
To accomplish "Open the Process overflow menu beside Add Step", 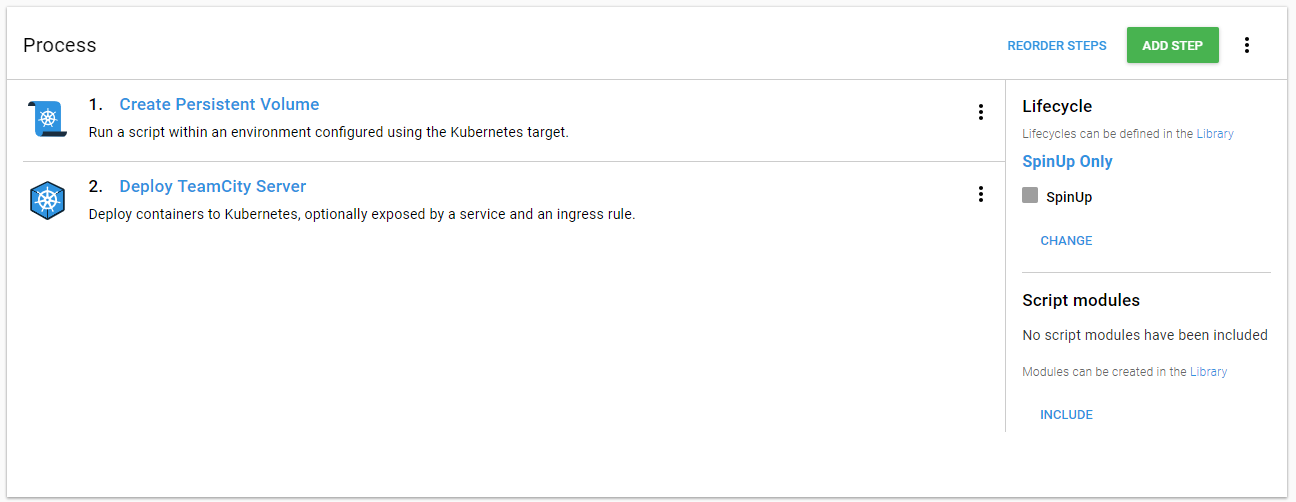I will pyautogui.click(x=1246, y=45).
